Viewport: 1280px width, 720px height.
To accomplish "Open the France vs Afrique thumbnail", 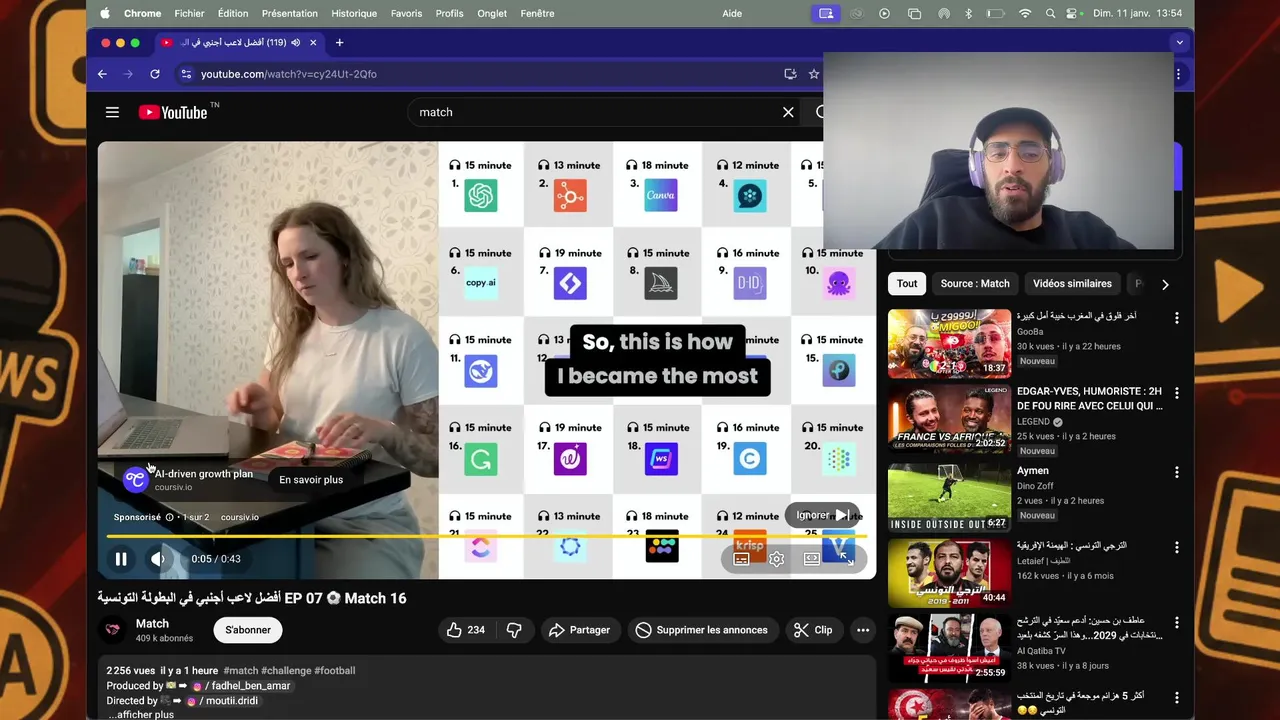I will [949, 419].
